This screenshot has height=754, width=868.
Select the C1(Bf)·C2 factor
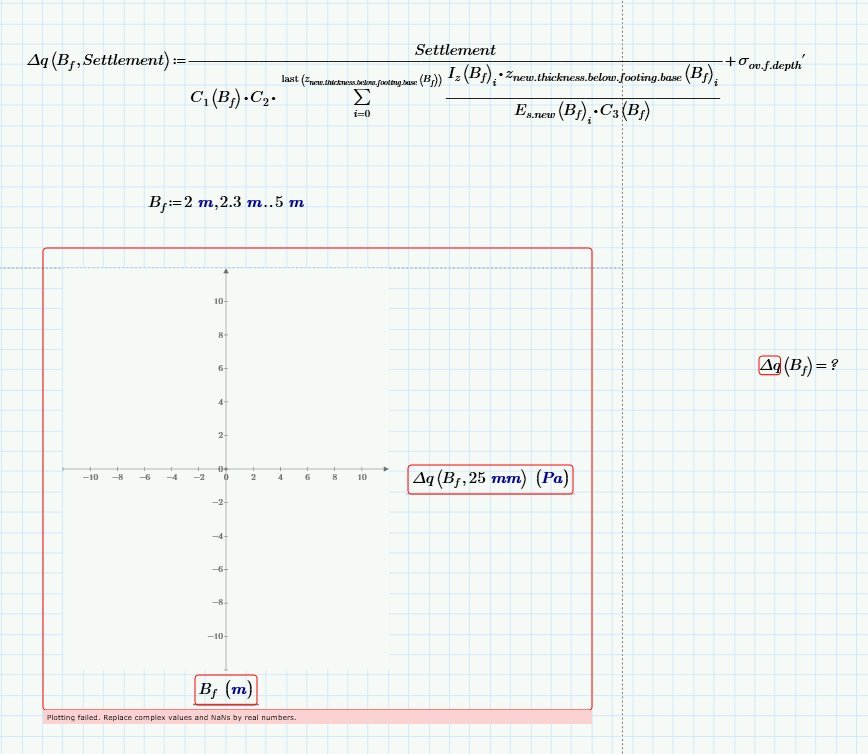[230, 97]
